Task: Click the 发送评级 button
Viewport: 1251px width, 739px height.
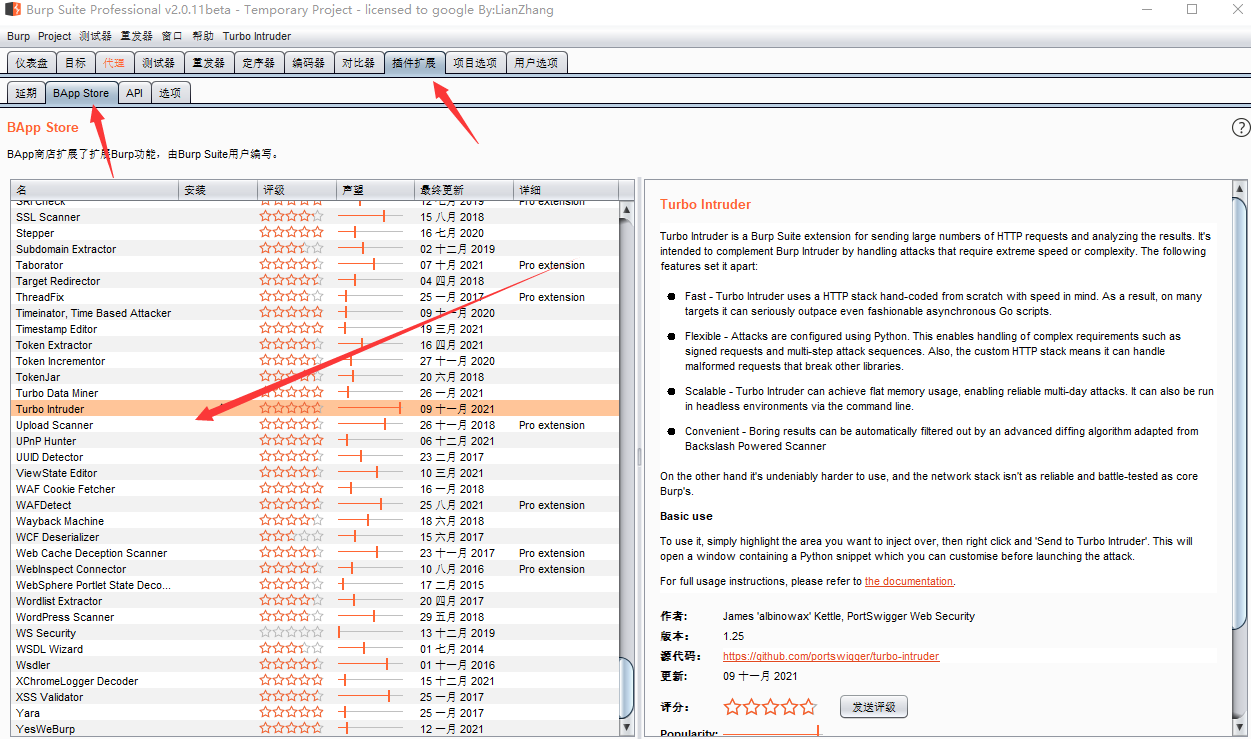Action: [x=873, y=707]
